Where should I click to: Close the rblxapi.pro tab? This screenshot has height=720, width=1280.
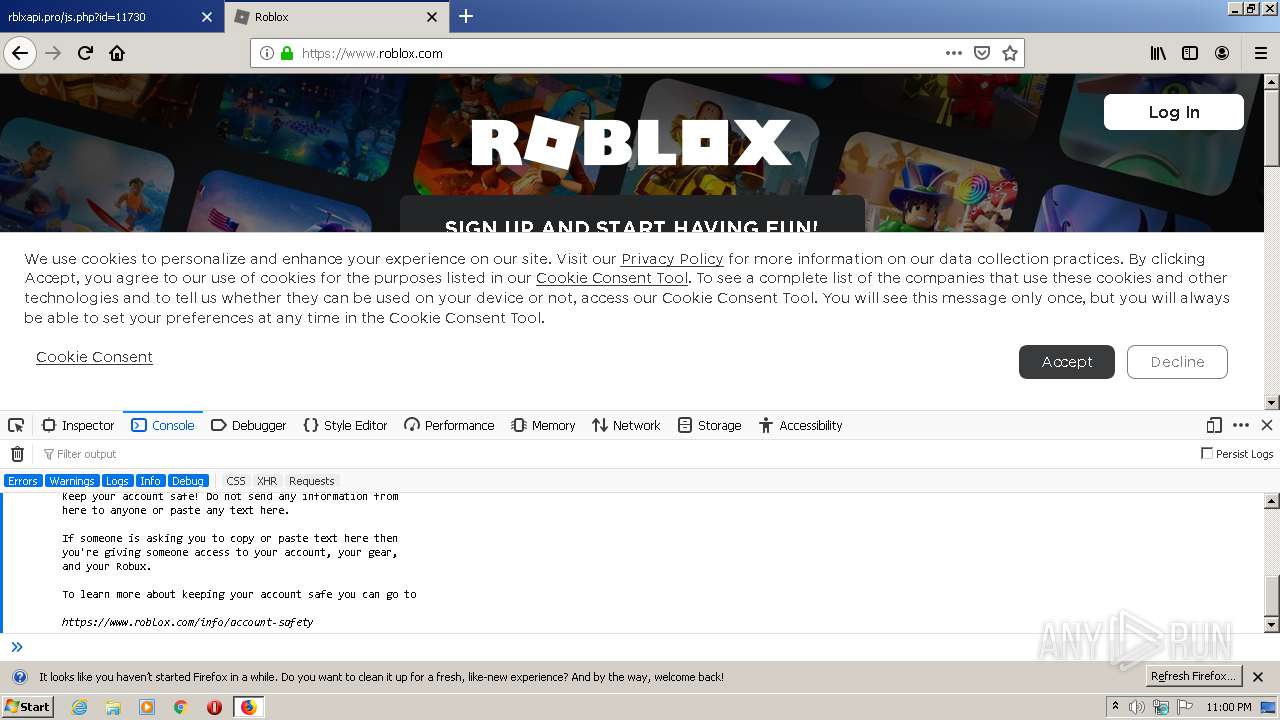[x=206, y=17]
